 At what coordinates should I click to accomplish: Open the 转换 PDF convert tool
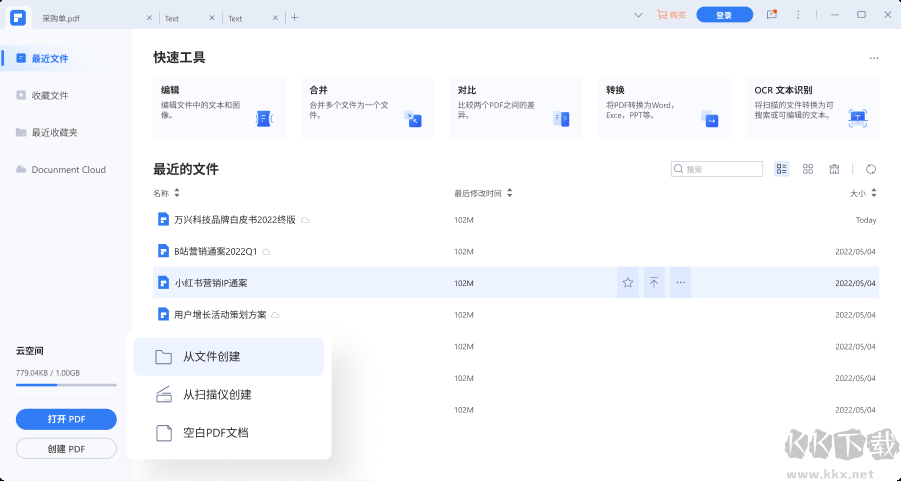click(x=662, y=108)
